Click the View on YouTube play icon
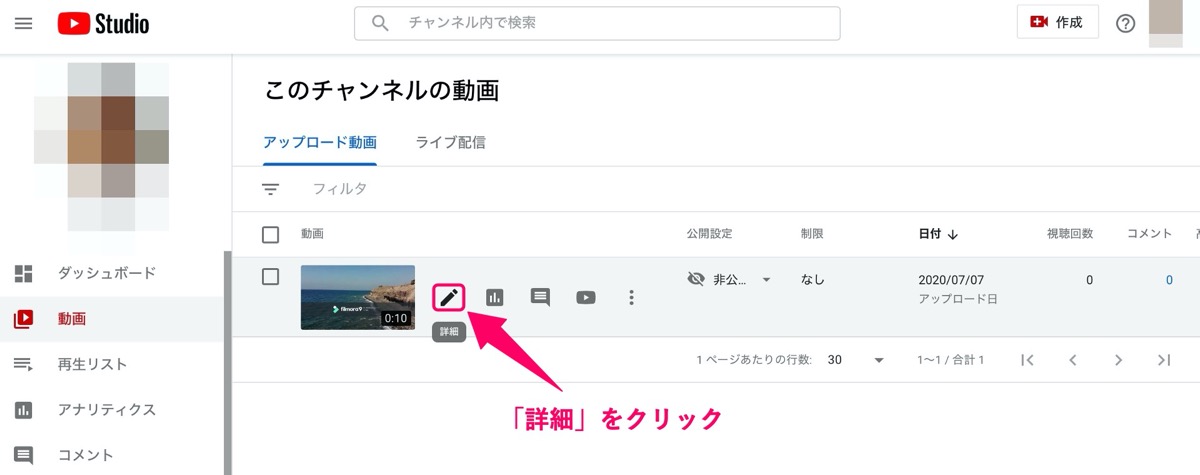 tap(586, 297)
